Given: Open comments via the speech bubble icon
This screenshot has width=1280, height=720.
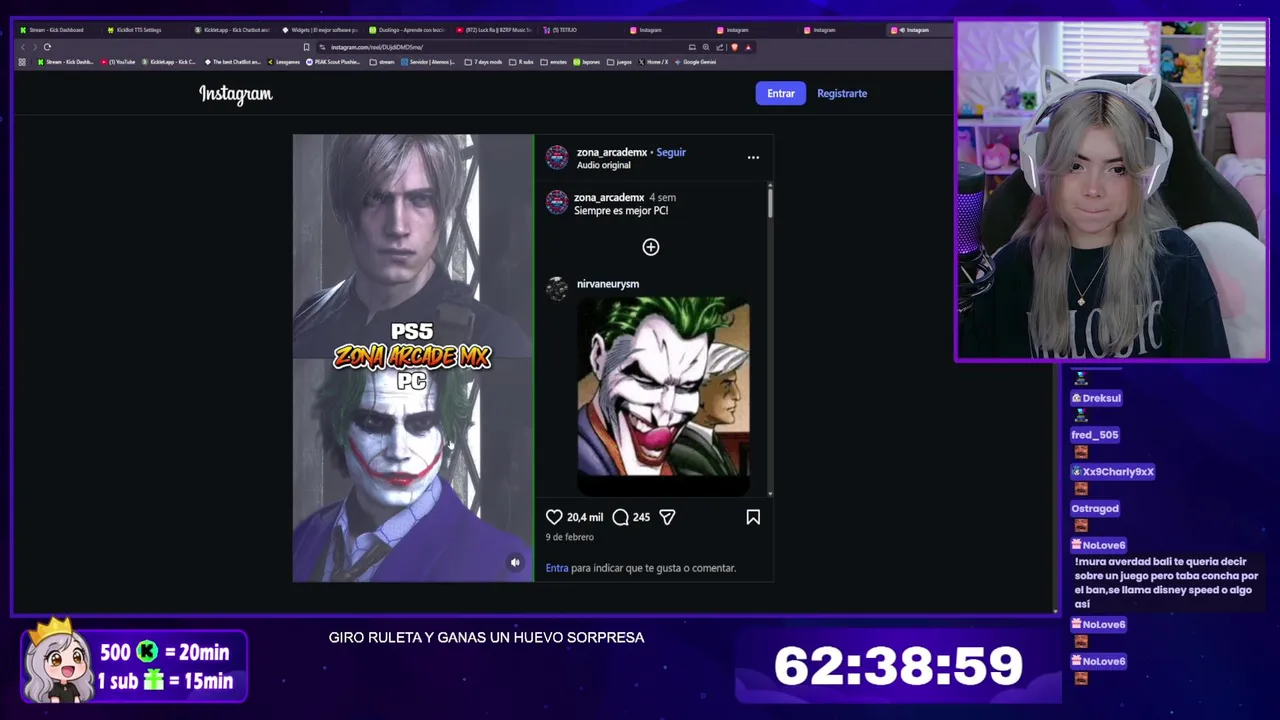Looking at the screenshot, I should click(x=620, y=517).
